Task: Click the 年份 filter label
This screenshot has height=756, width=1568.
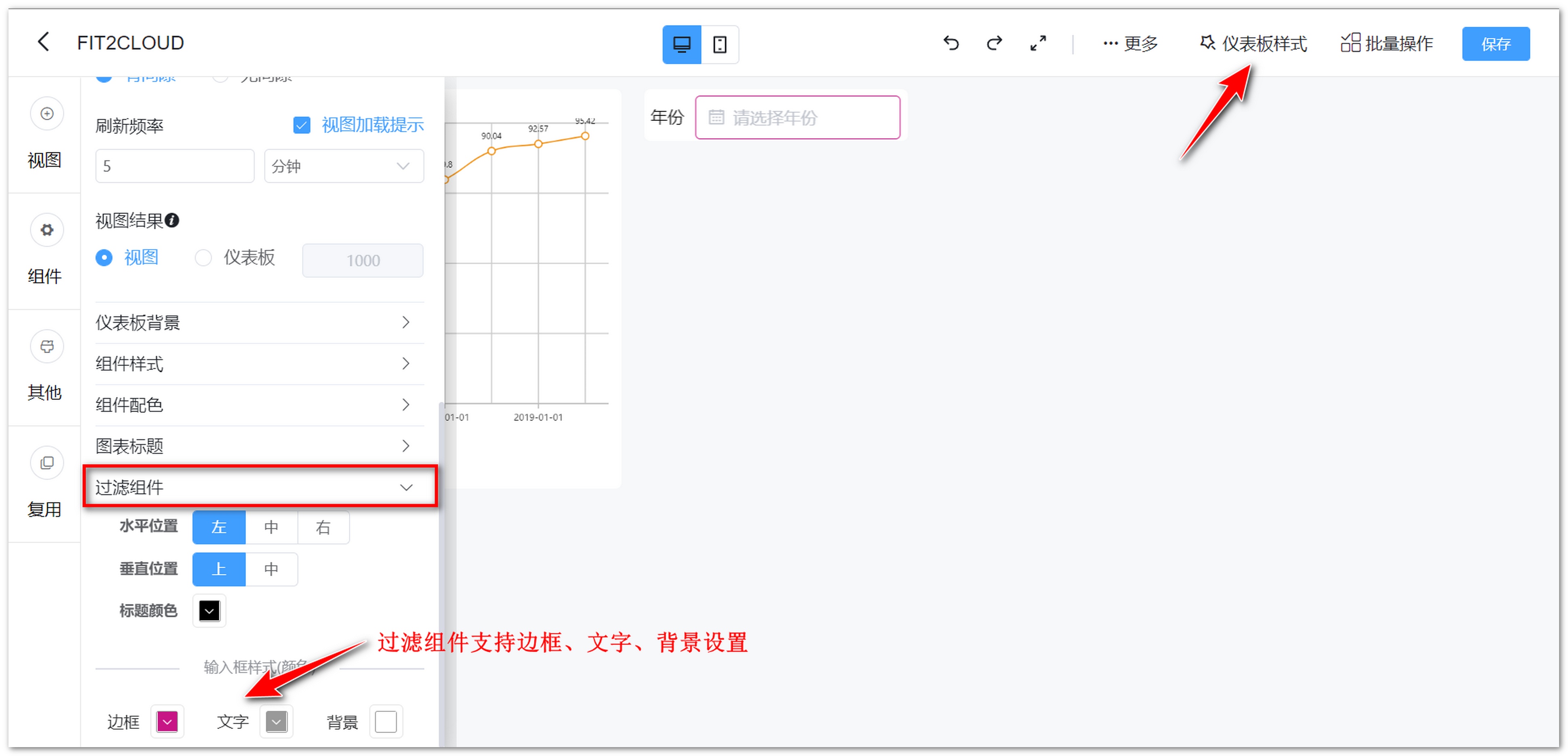Action: (667, 118)
